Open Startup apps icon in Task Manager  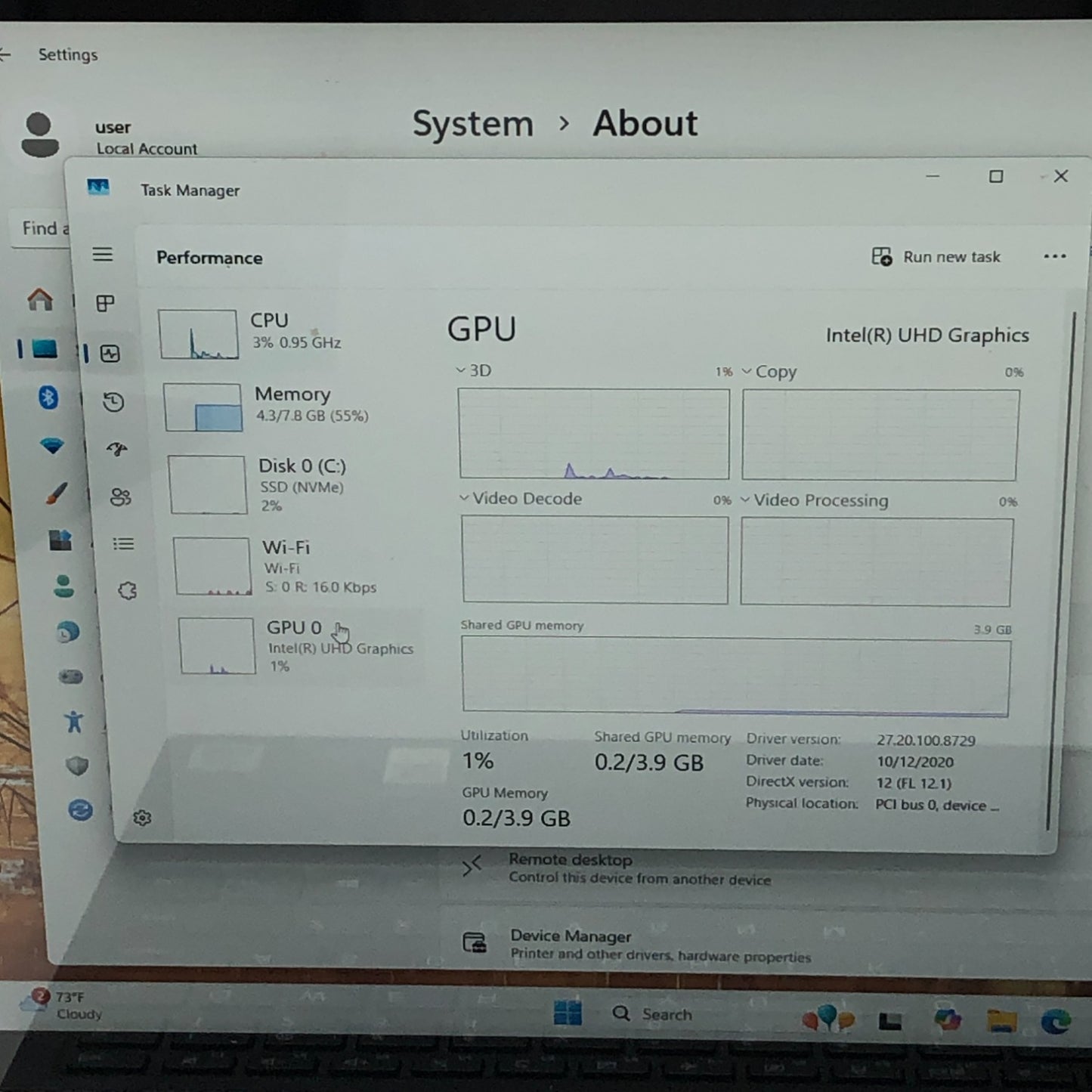coord(117,450)
